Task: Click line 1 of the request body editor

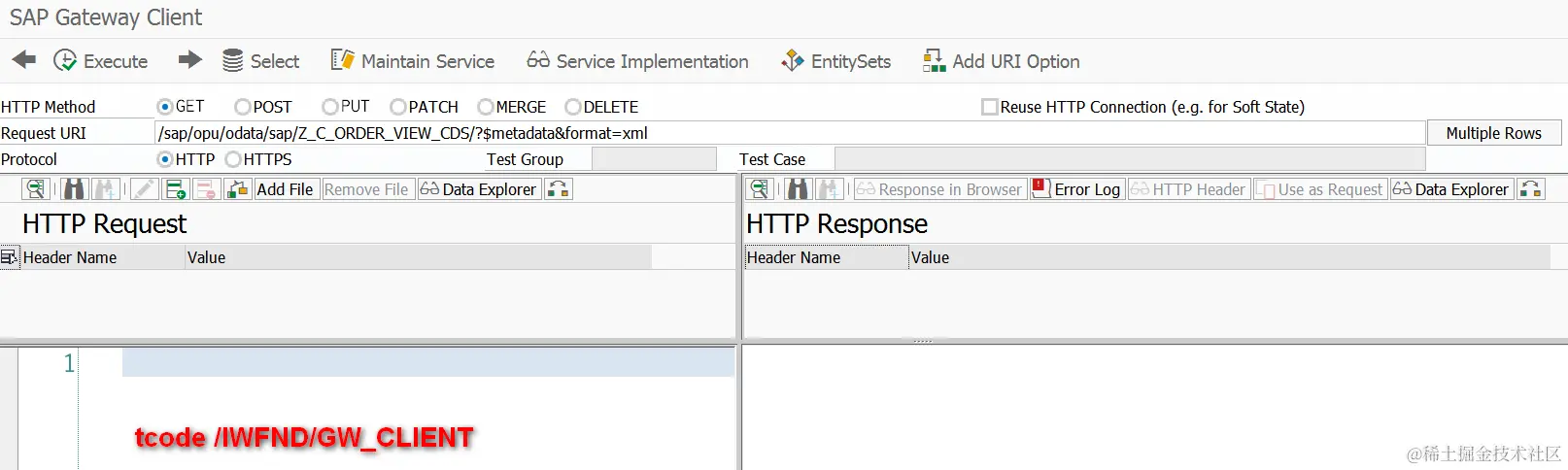Action: point(427,363)
